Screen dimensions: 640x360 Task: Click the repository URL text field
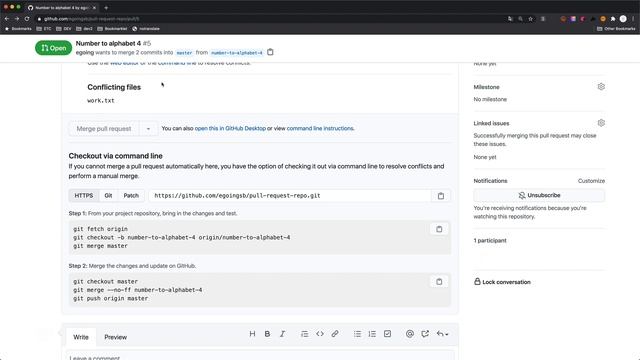coord(290,196)
